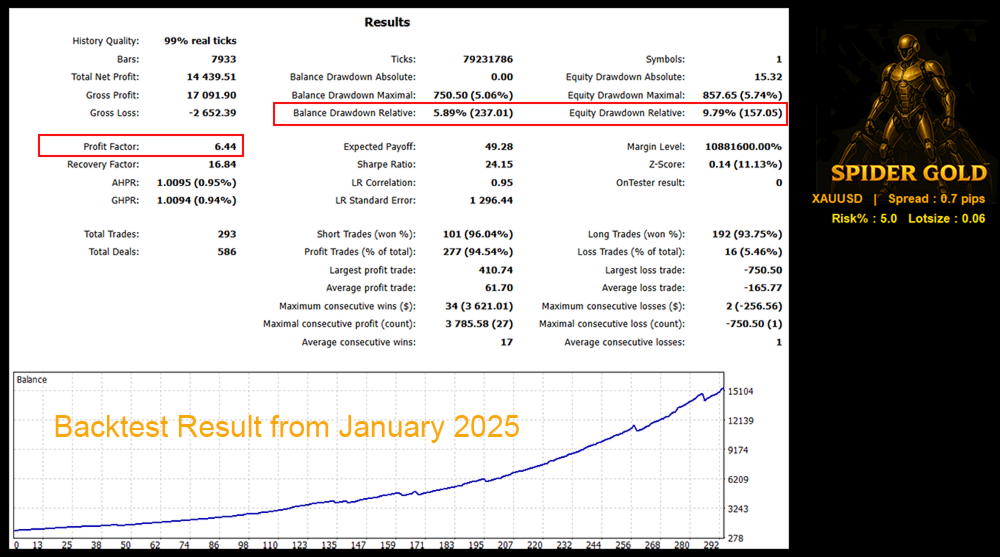Click Profit Factor value 6.44
This screenshot has width=1000, height=557.
tap(225, 147)
